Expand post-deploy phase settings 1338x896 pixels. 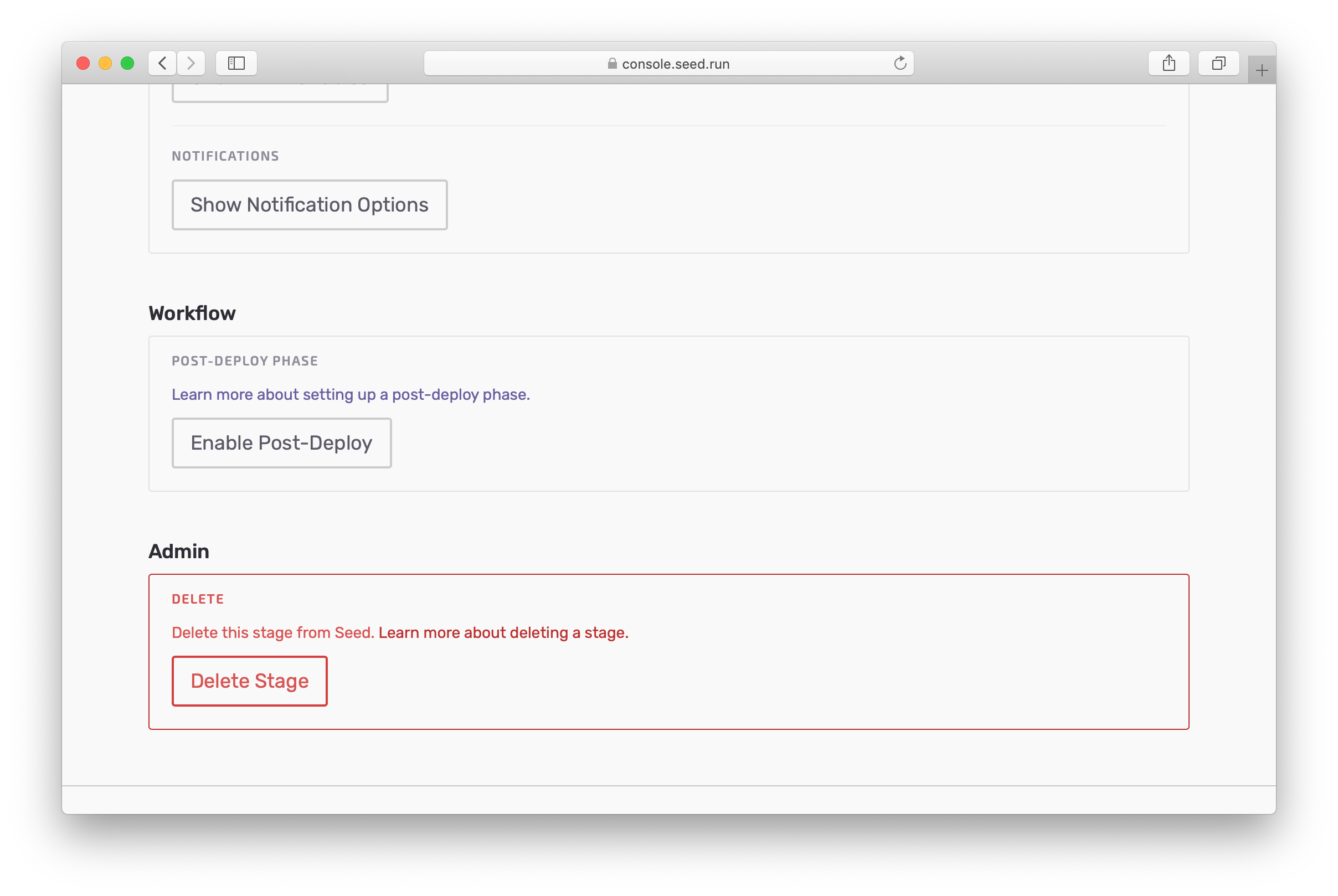click(281, 442)
